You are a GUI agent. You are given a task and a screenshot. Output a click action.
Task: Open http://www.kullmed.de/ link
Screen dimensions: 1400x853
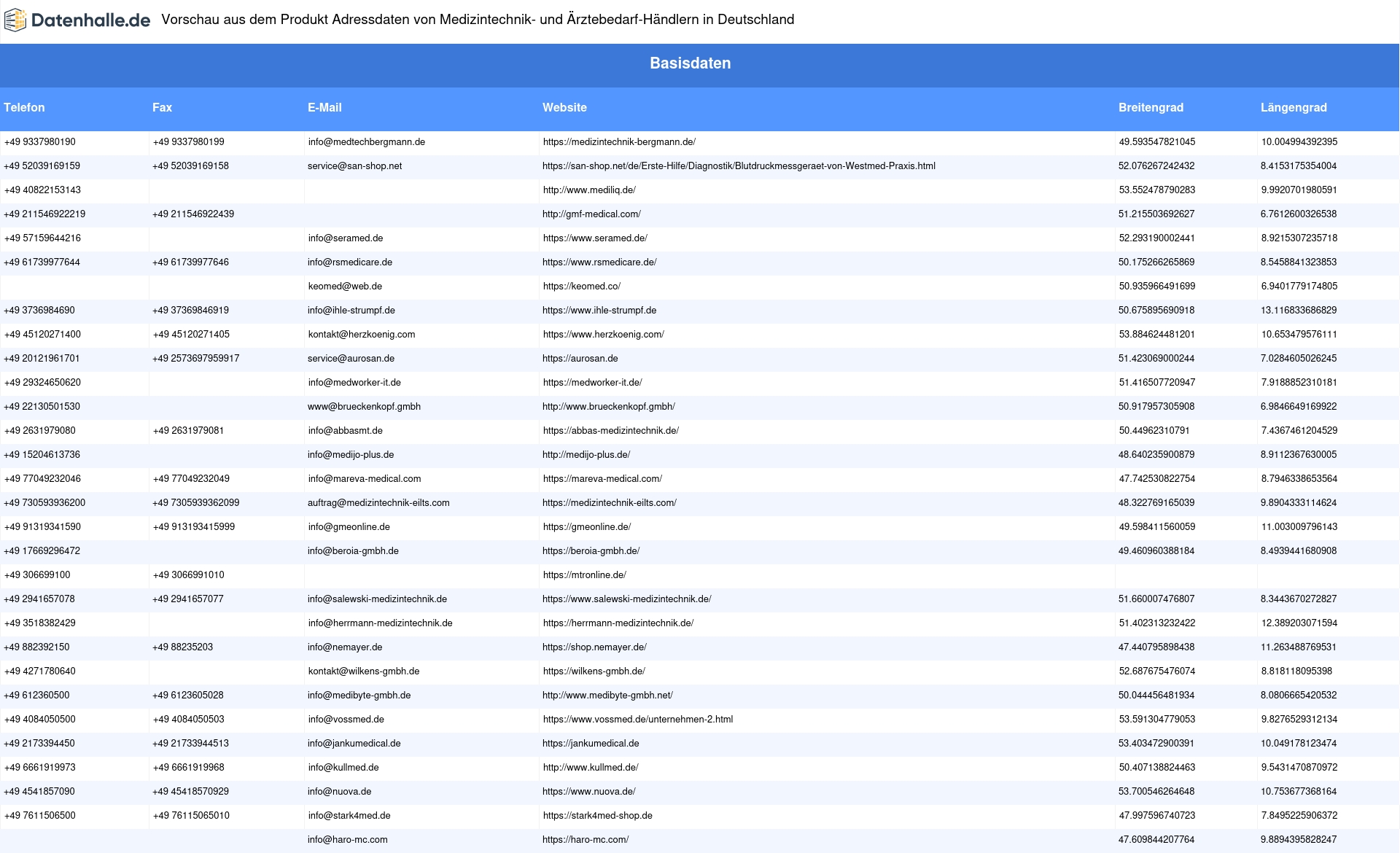[591, 768]
